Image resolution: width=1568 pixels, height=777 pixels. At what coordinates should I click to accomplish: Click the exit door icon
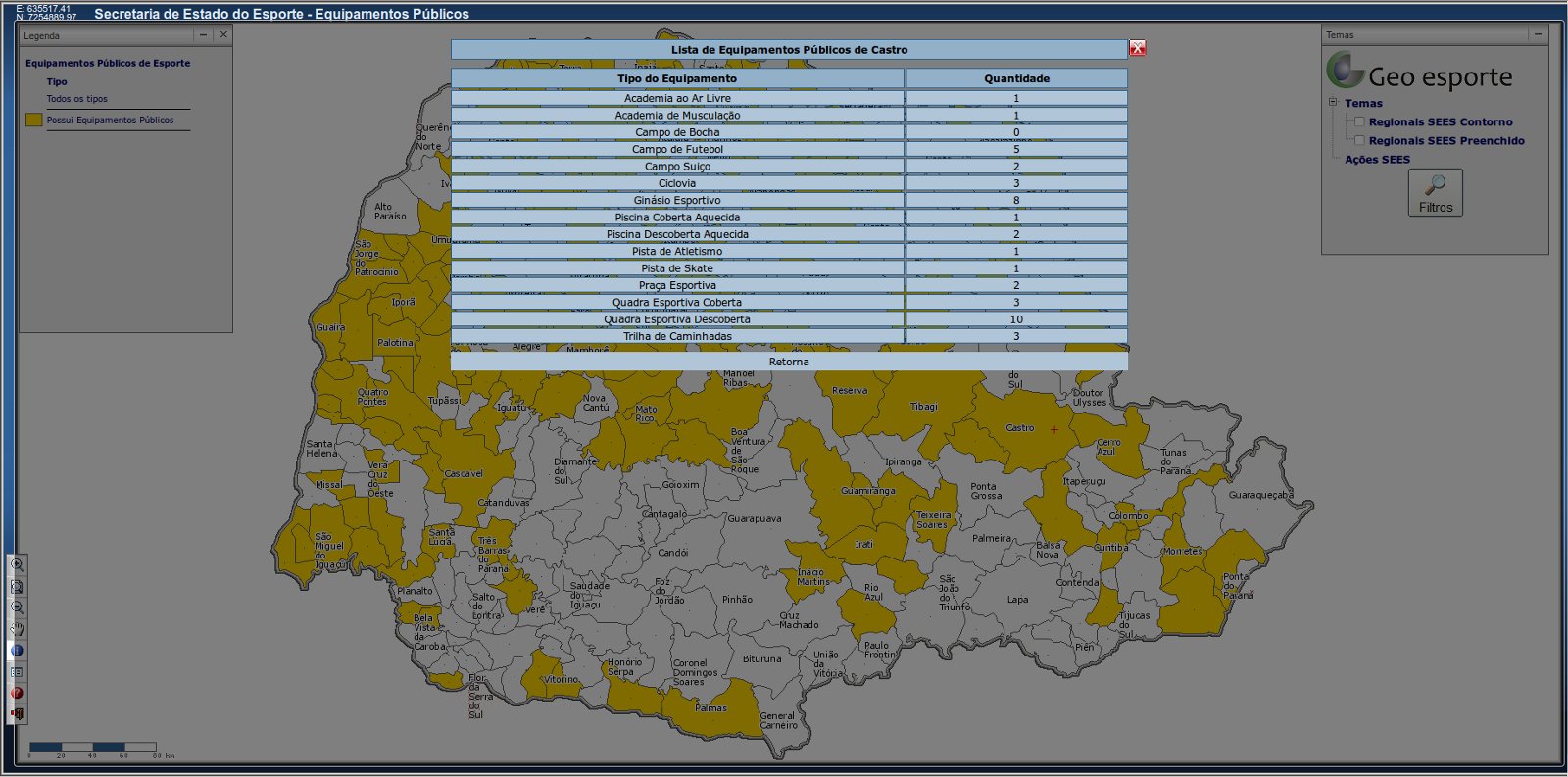point(17,714)
